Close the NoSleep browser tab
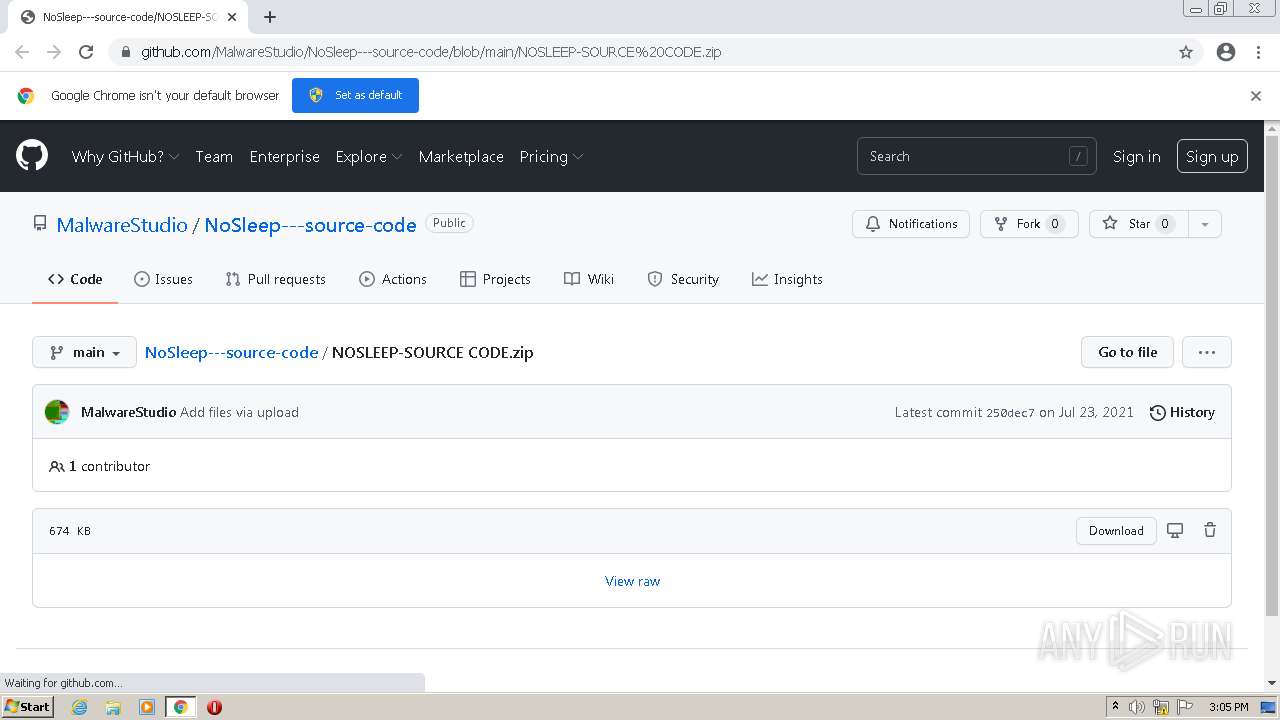The height and width of the screenshot is (720, 1280). click(232, 17)
